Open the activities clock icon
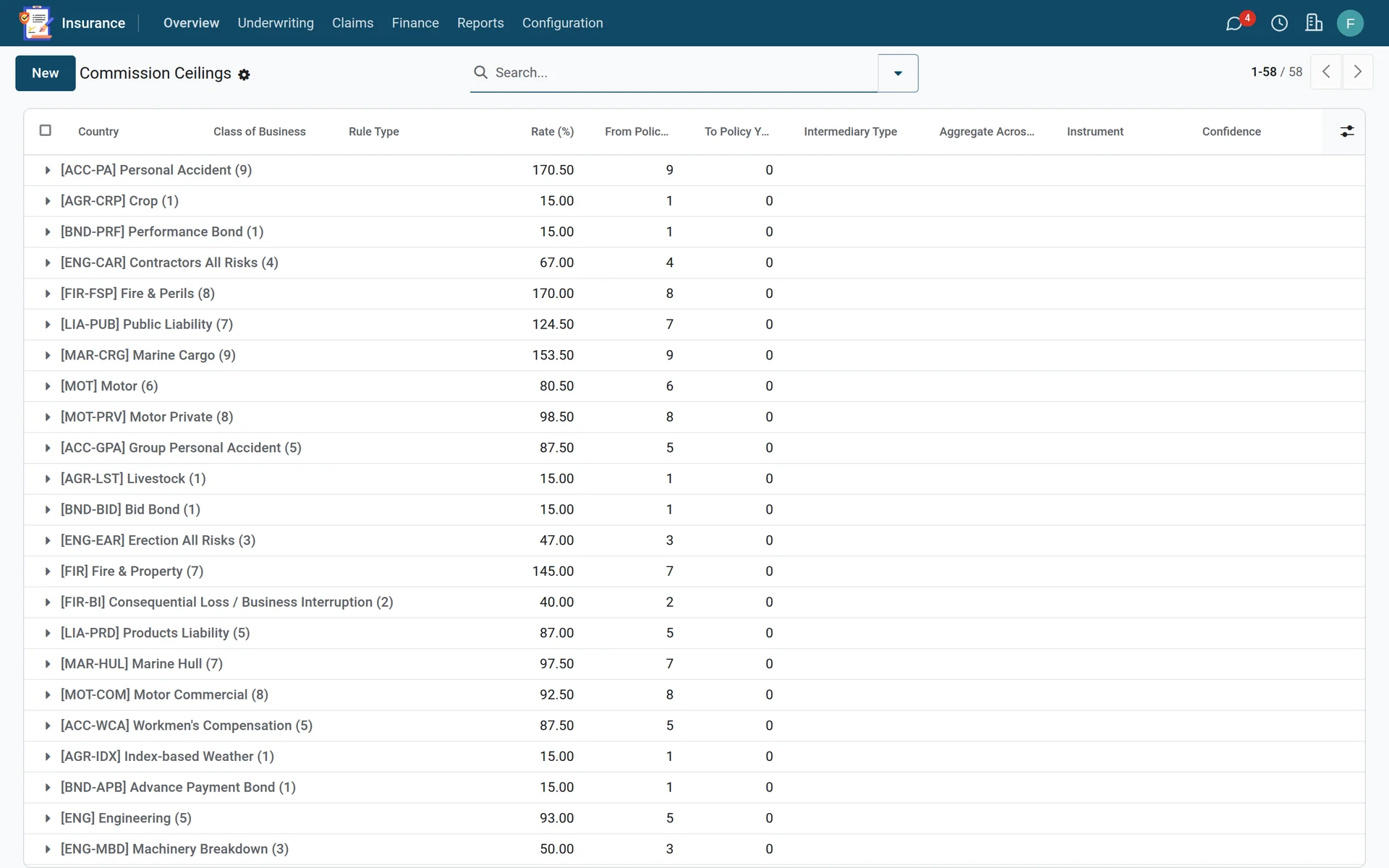 pos(1279,23)
